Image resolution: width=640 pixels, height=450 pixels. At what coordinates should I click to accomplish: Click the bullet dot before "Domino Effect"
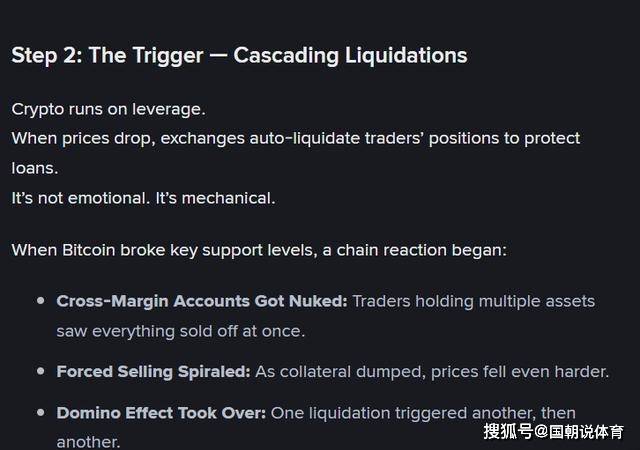click(x=41, y=412)
